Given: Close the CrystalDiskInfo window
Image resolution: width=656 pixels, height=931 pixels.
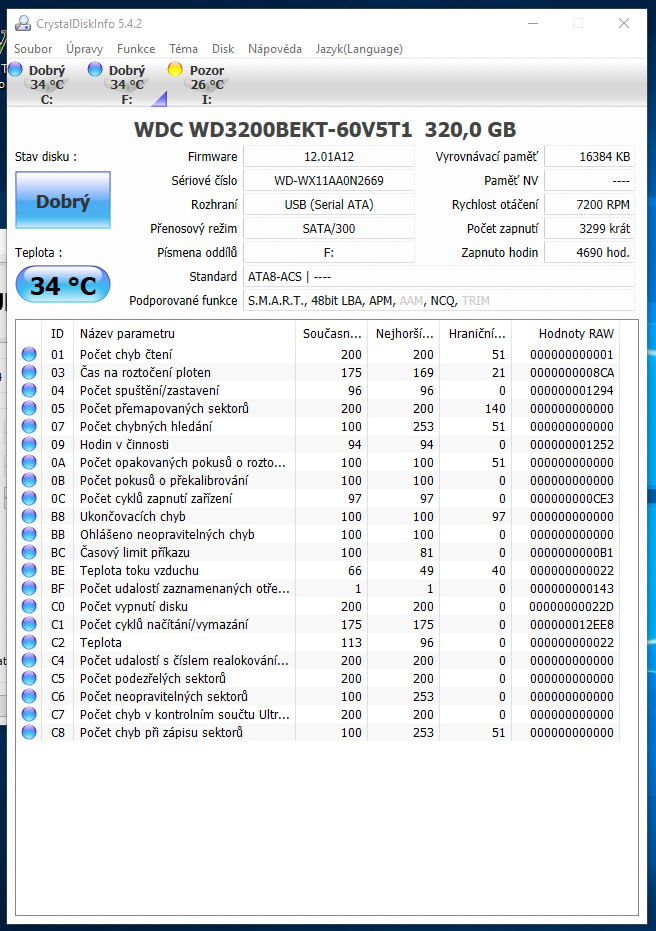Looking at the screenshot, I should coord(623,23).
